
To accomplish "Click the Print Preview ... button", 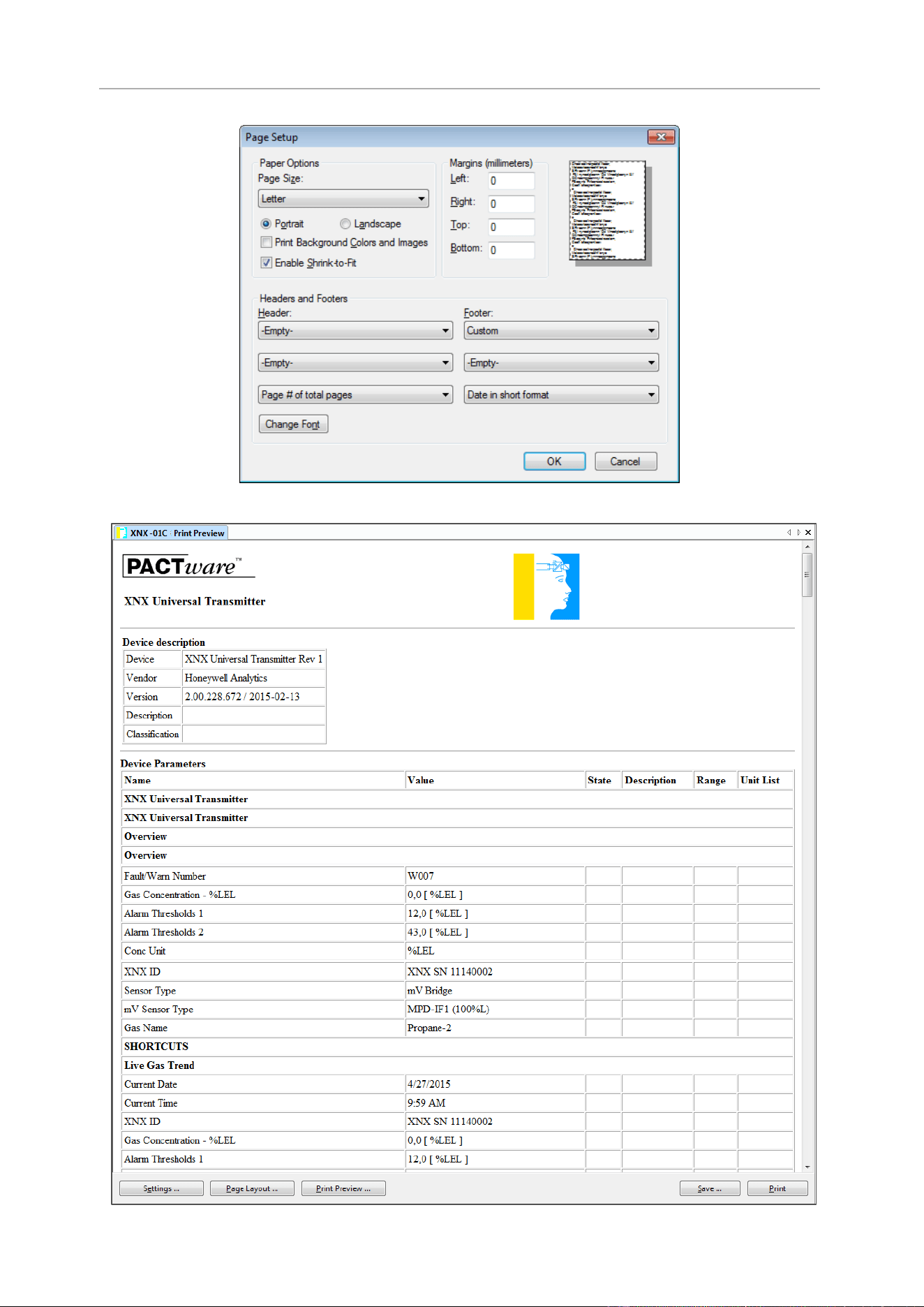I will [343, 1188].
